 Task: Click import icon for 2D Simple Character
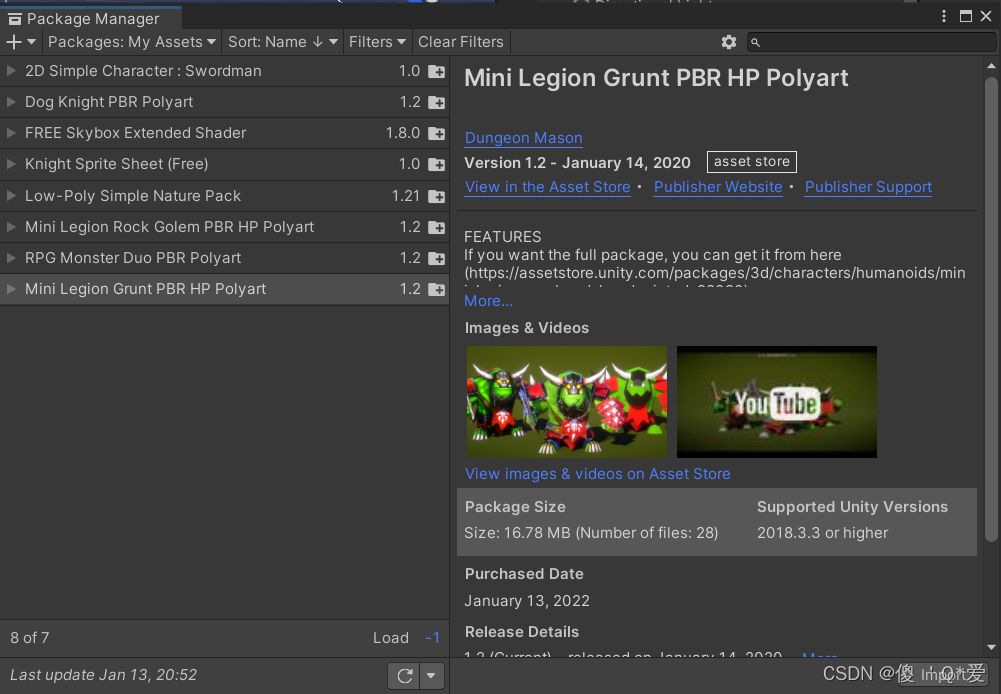437,72
